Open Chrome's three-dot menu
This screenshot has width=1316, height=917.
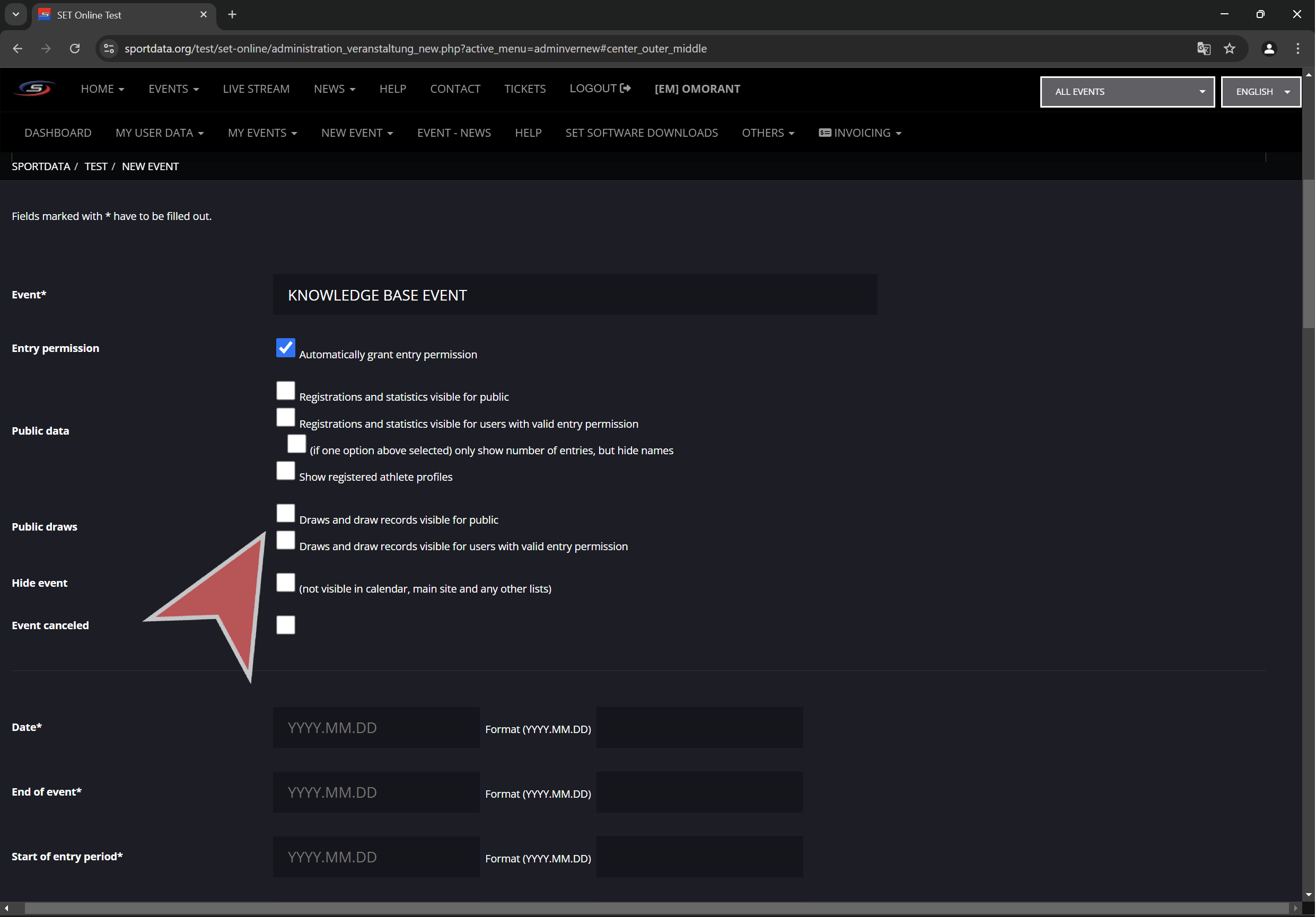[x=1297, y=49]
